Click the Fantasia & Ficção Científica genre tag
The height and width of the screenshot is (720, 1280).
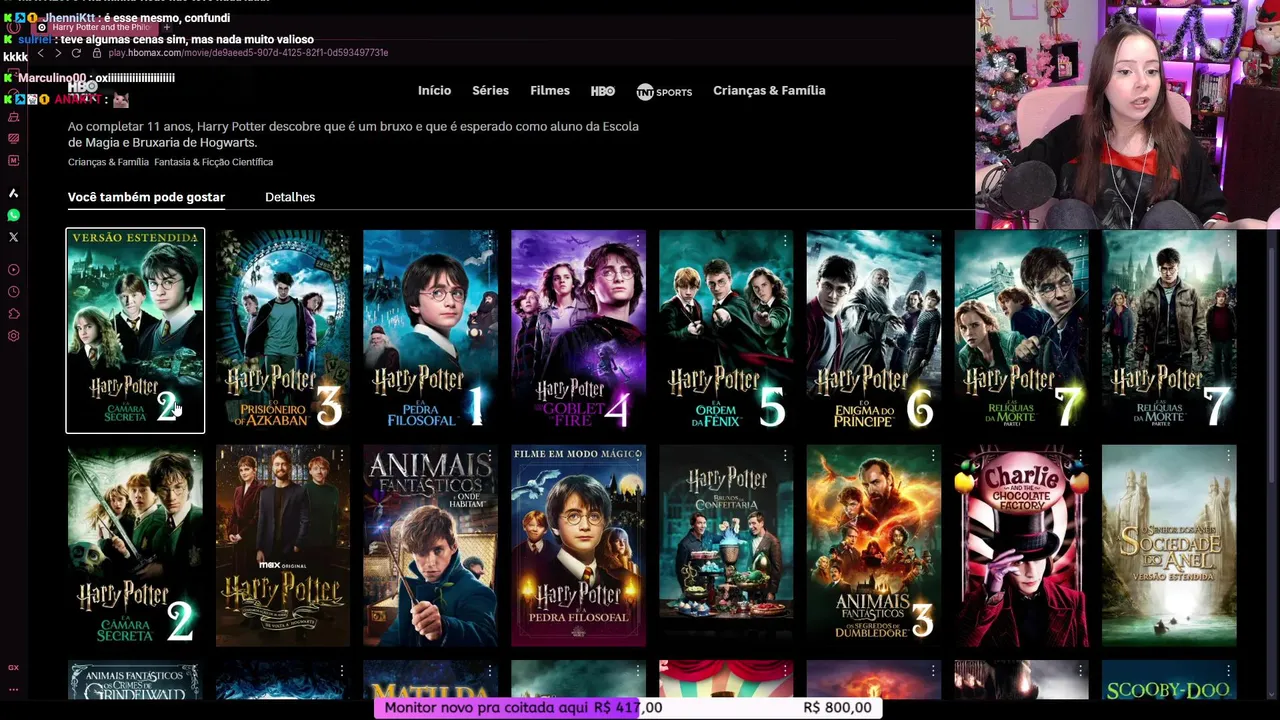(x=213, y=162)
